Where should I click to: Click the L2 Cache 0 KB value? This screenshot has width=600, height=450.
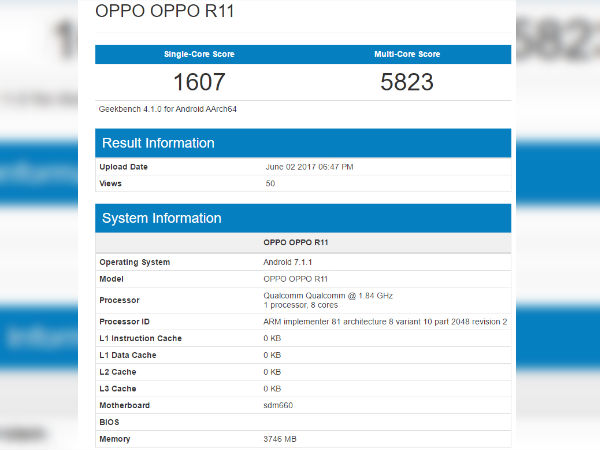[272, 372]
